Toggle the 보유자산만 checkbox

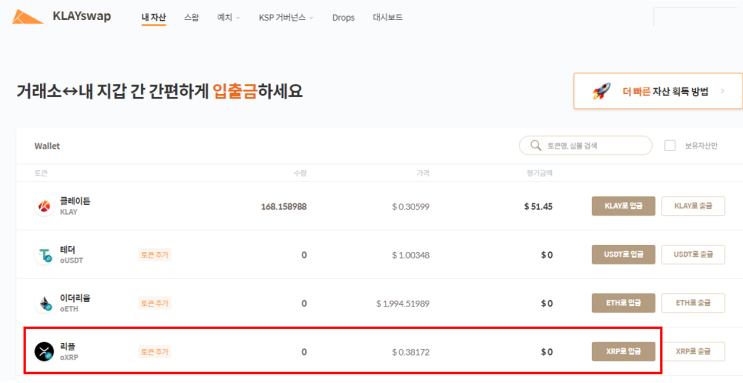pos(670,146)
